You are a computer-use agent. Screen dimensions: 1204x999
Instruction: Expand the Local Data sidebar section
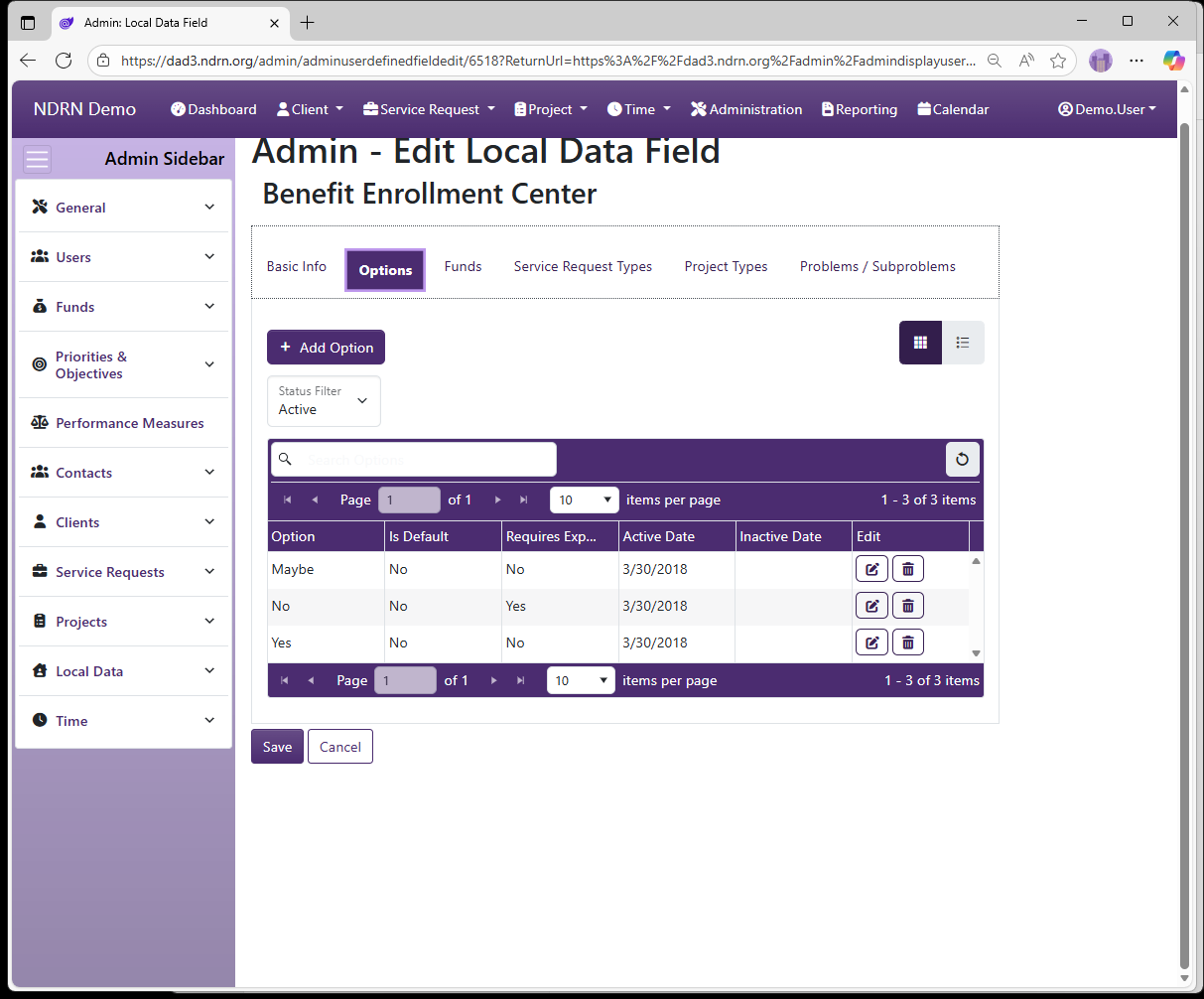click(x=124, y=671)
